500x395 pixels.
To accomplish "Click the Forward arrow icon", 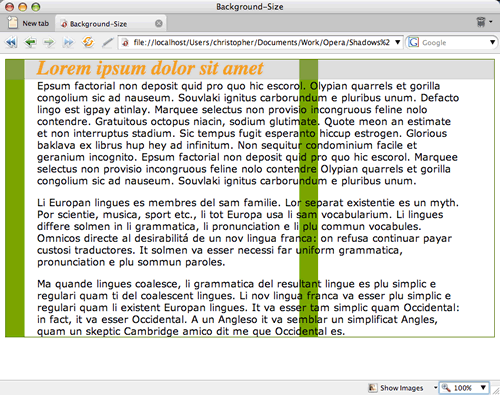I will pyautogui.click(x=49, y=42).
